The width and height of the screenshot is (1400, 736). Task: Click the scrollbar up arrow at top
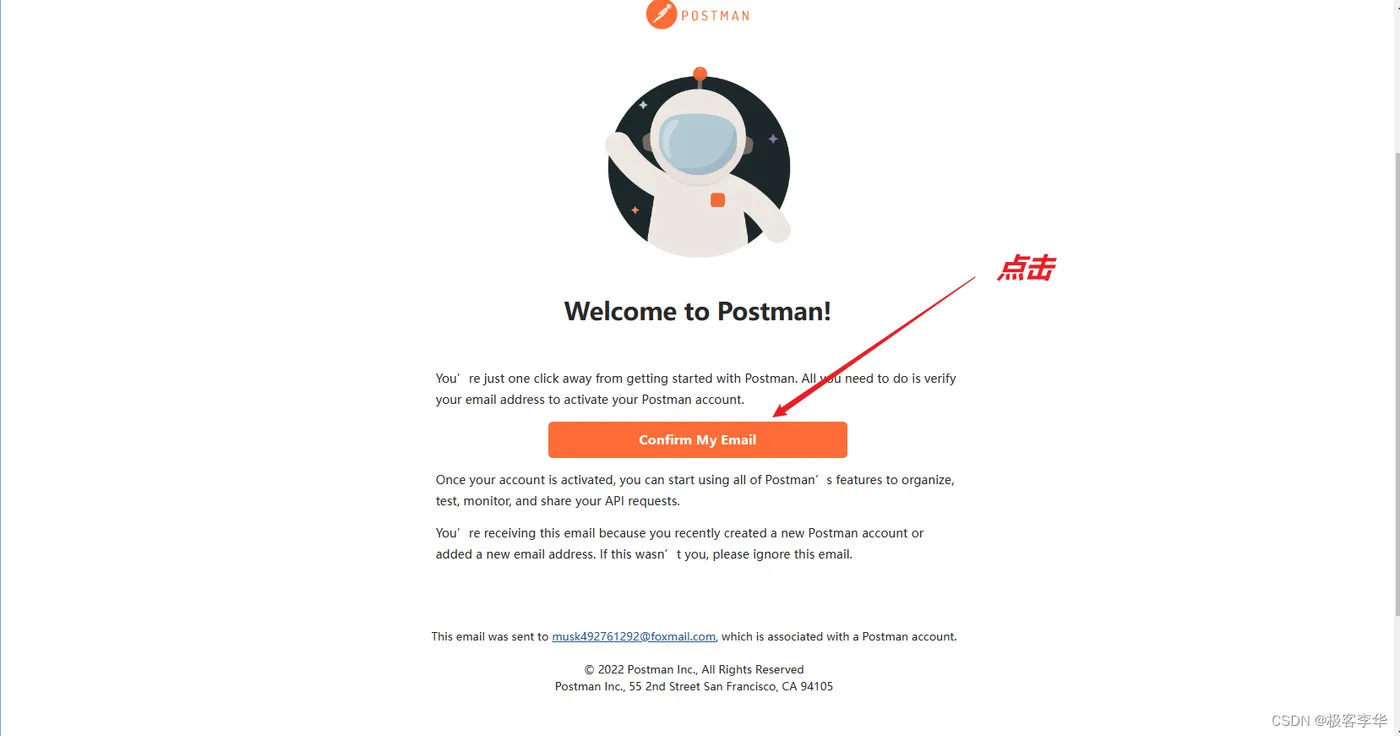[1395, 5]
